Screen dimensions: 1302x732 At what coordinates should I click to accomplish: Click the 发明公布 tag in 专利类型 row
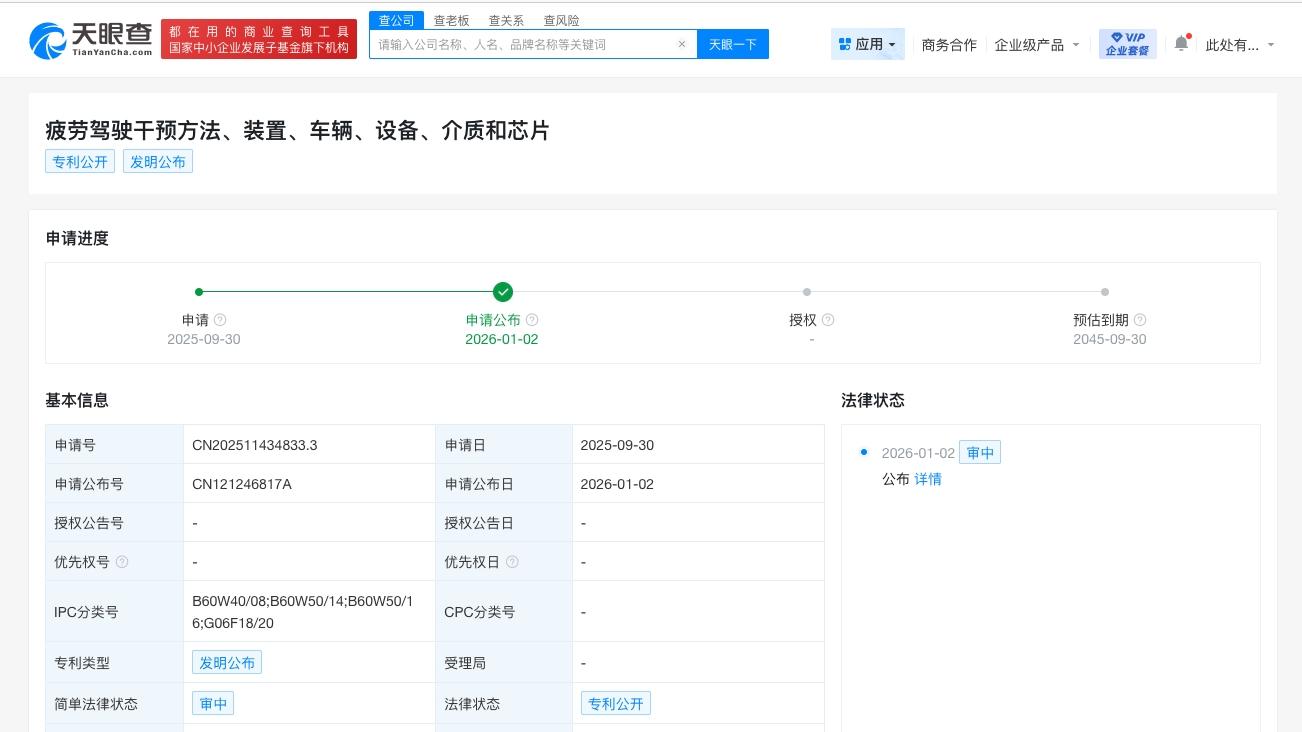pyautogui.click(x=227, y=662)
